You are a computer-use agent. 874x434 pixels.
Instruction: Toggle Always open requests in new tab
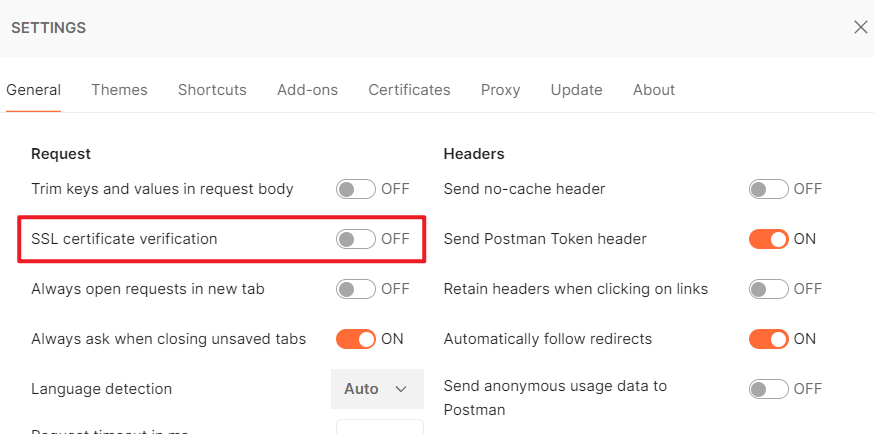pos(356,289)
